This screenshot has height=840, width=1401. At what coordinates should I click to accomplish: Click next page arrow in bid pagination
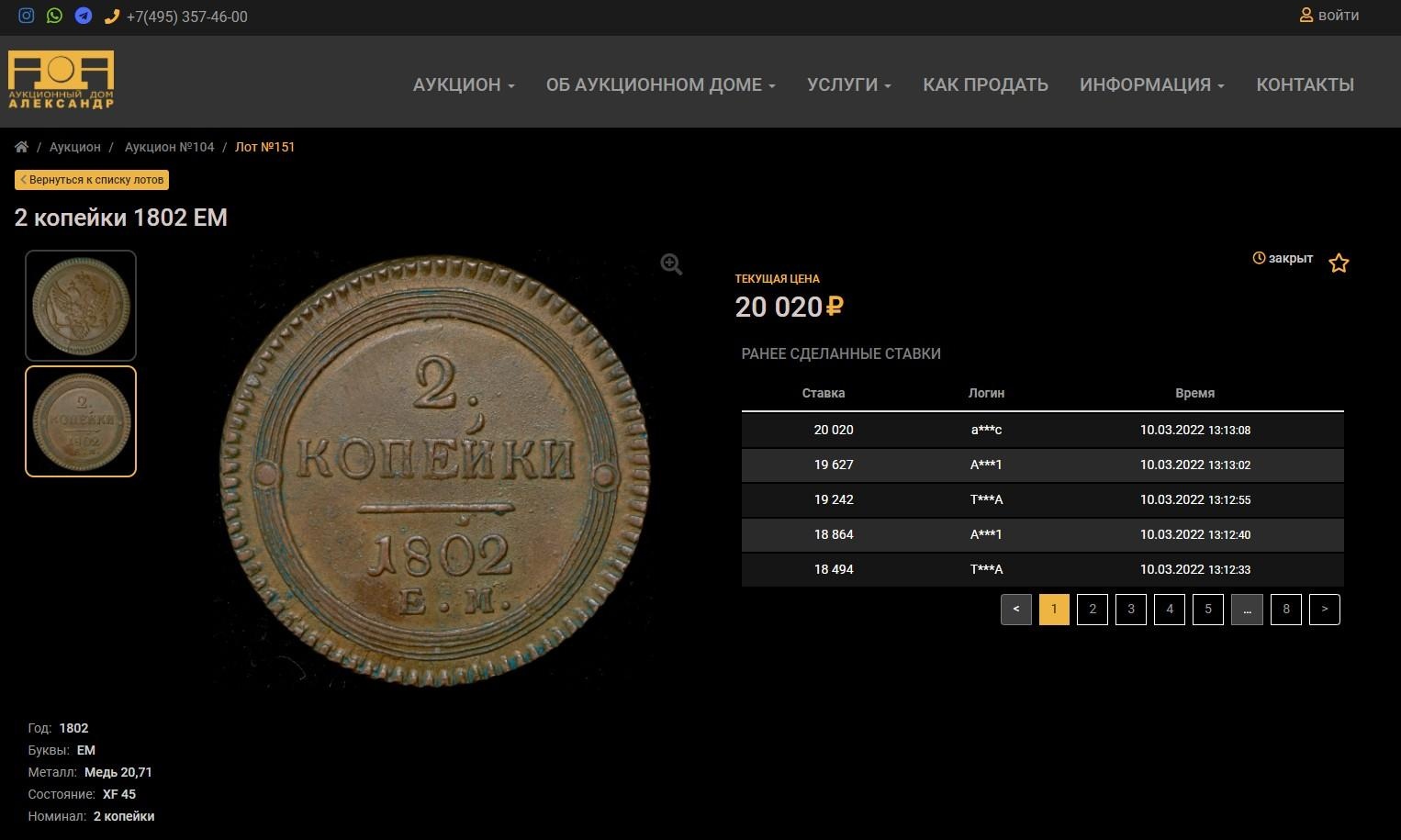tap(1324, 609)
